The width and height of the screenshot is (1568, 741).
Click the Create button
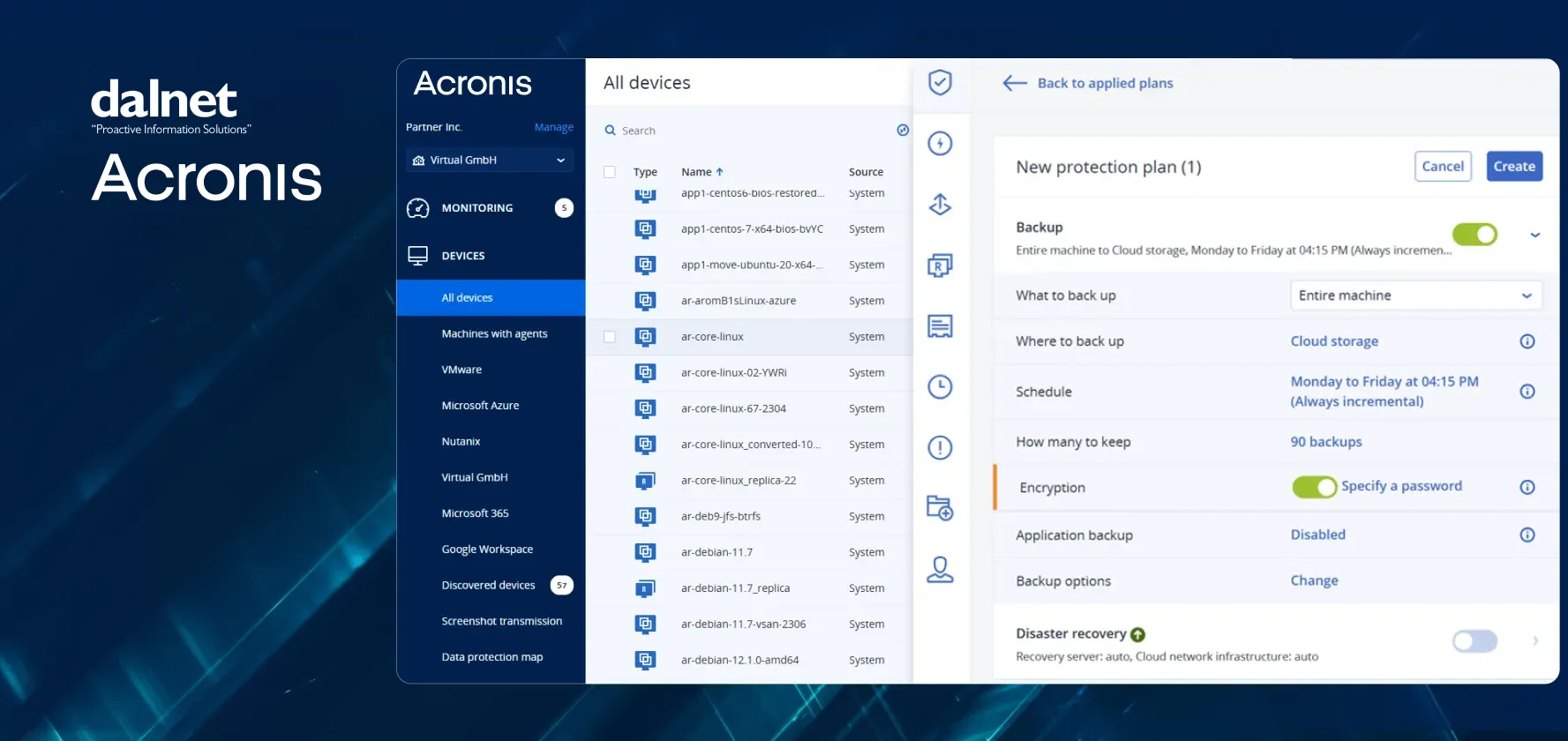[x=1514, y=166]
